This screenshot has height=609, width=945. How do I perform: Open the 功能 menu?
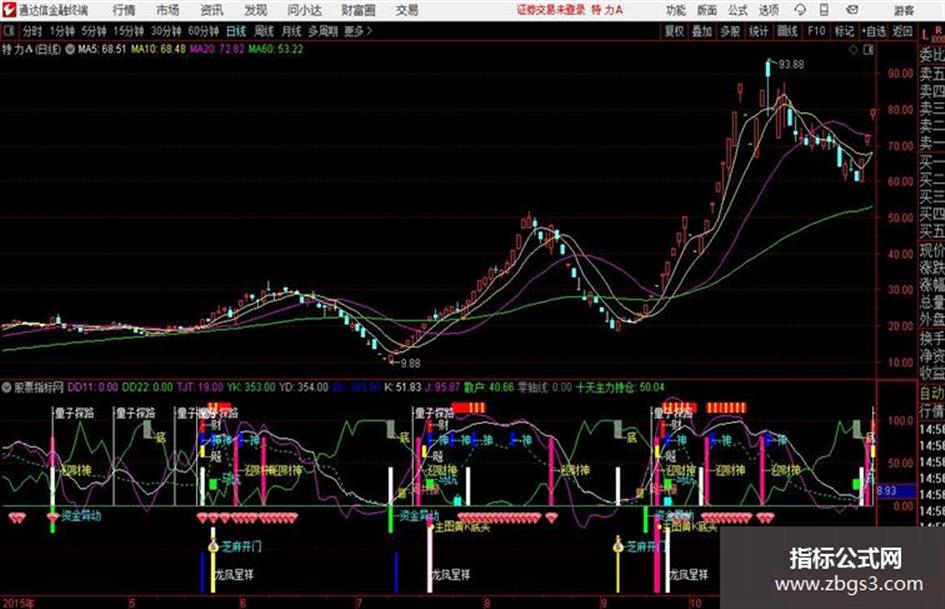(676, 10)
